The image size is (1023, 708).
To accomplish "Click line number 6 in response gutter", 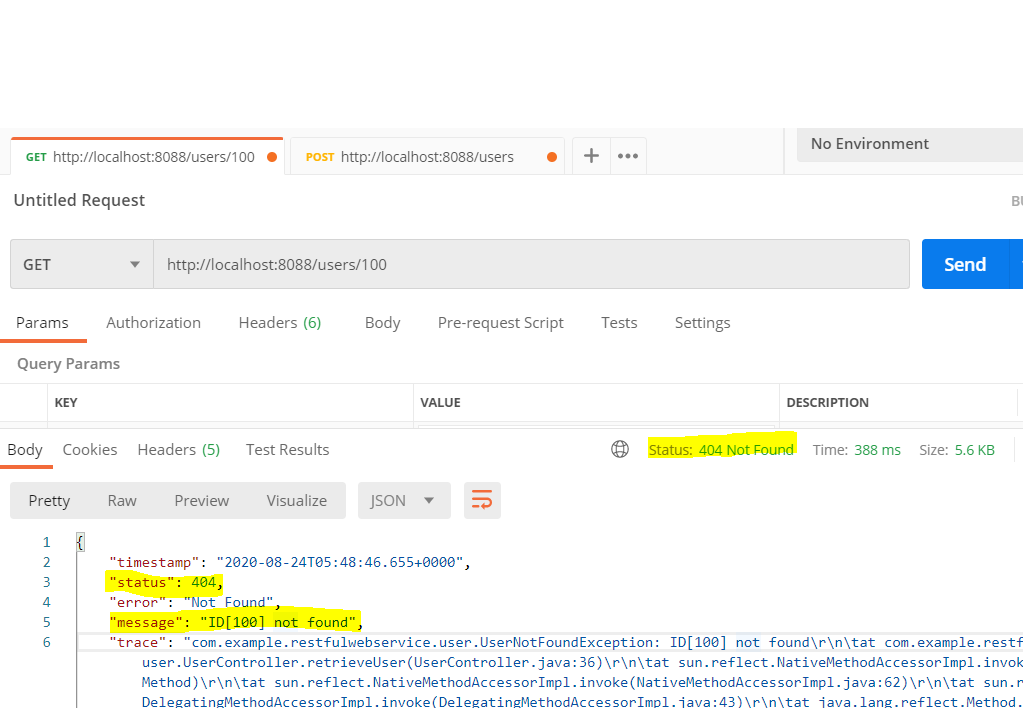I will 46,642.
